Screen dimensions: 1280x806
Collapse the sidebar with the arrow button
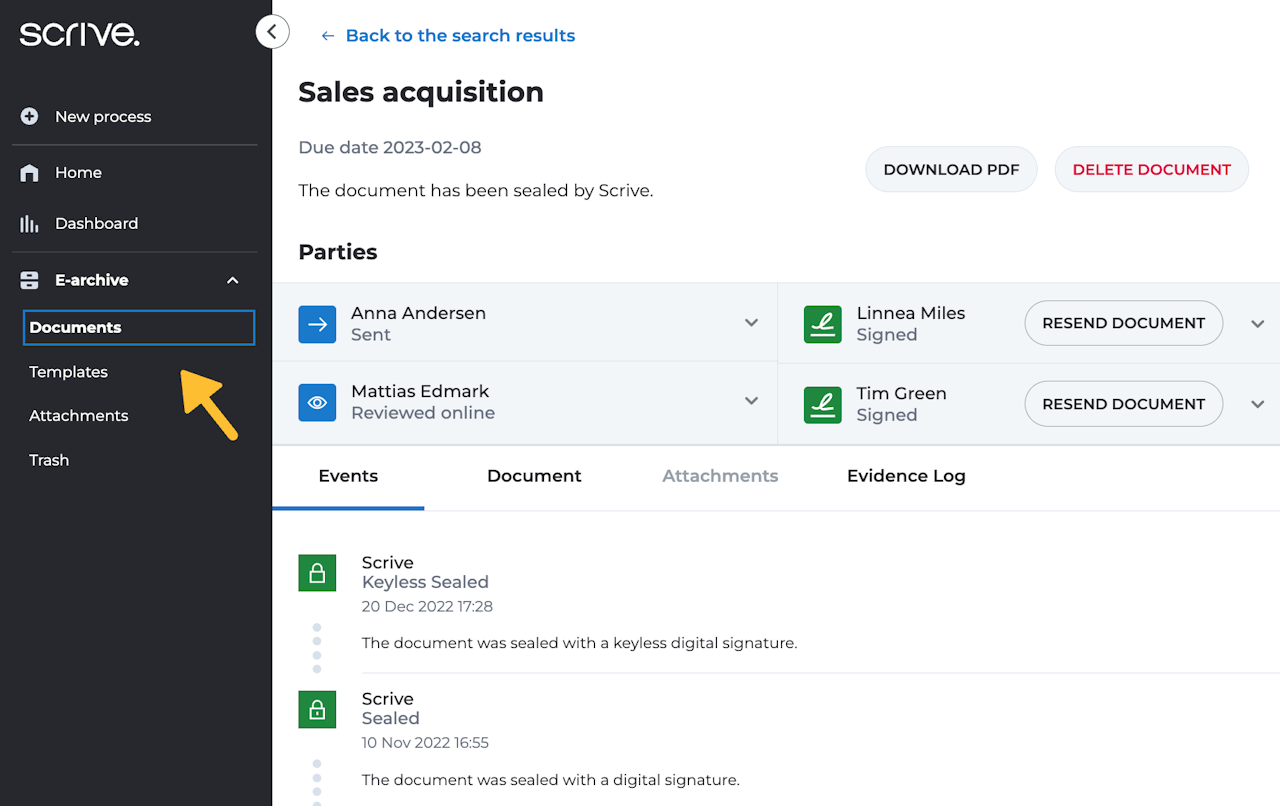(x=272, y=32)
